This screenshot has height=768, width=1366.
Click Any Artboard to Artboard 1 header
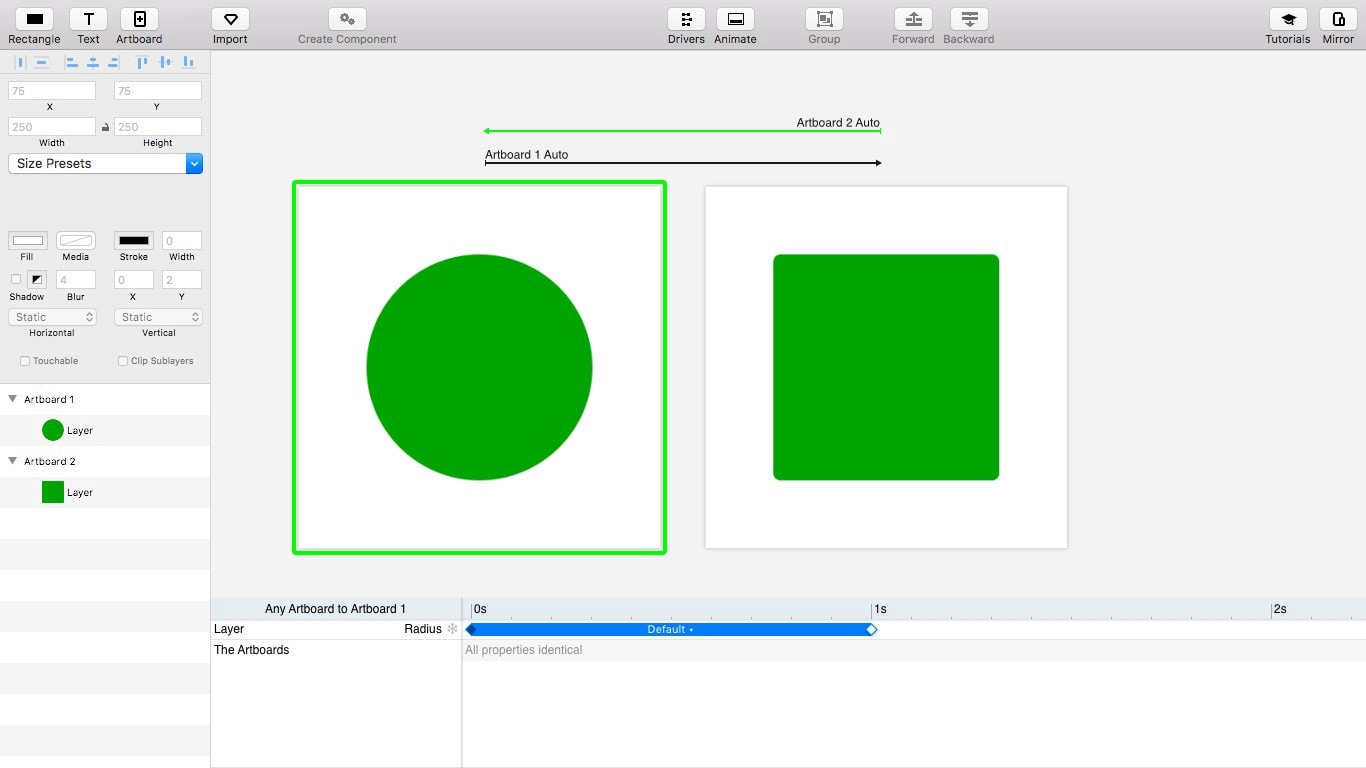click(336, 609)
